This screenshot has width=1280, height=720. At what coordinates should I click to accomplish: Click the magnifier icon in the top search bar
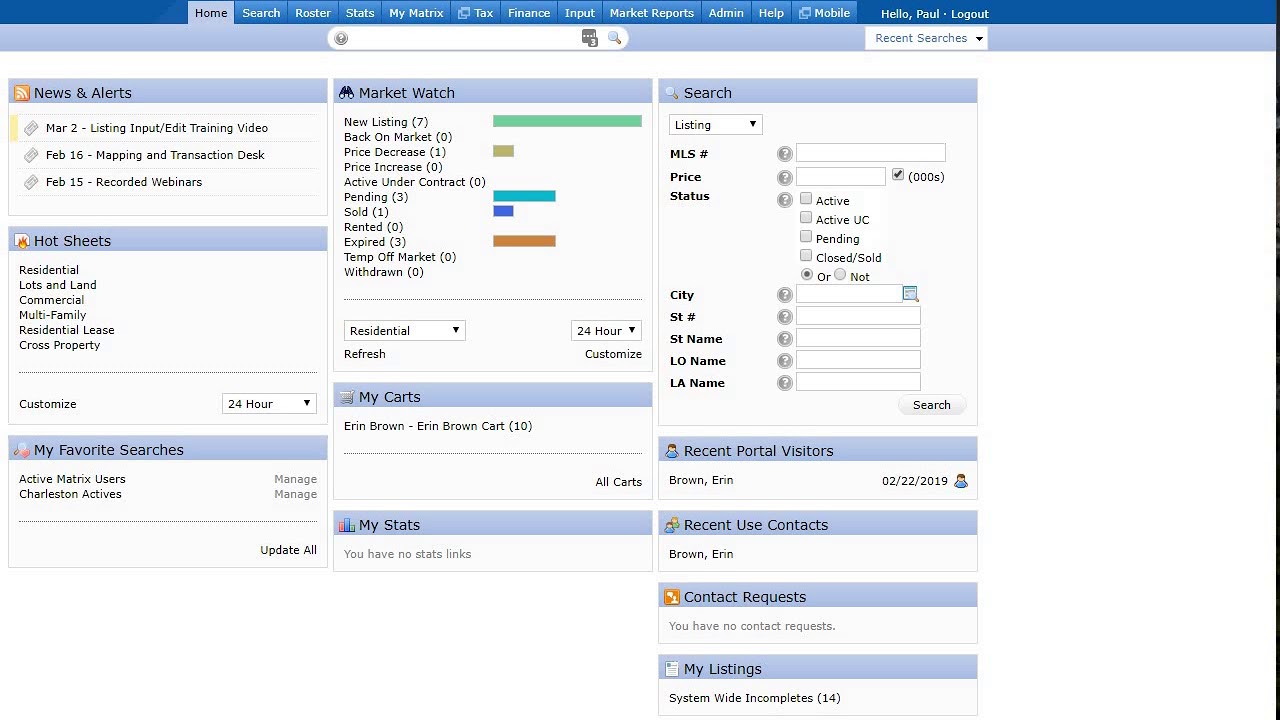click(x=614, y=38)
